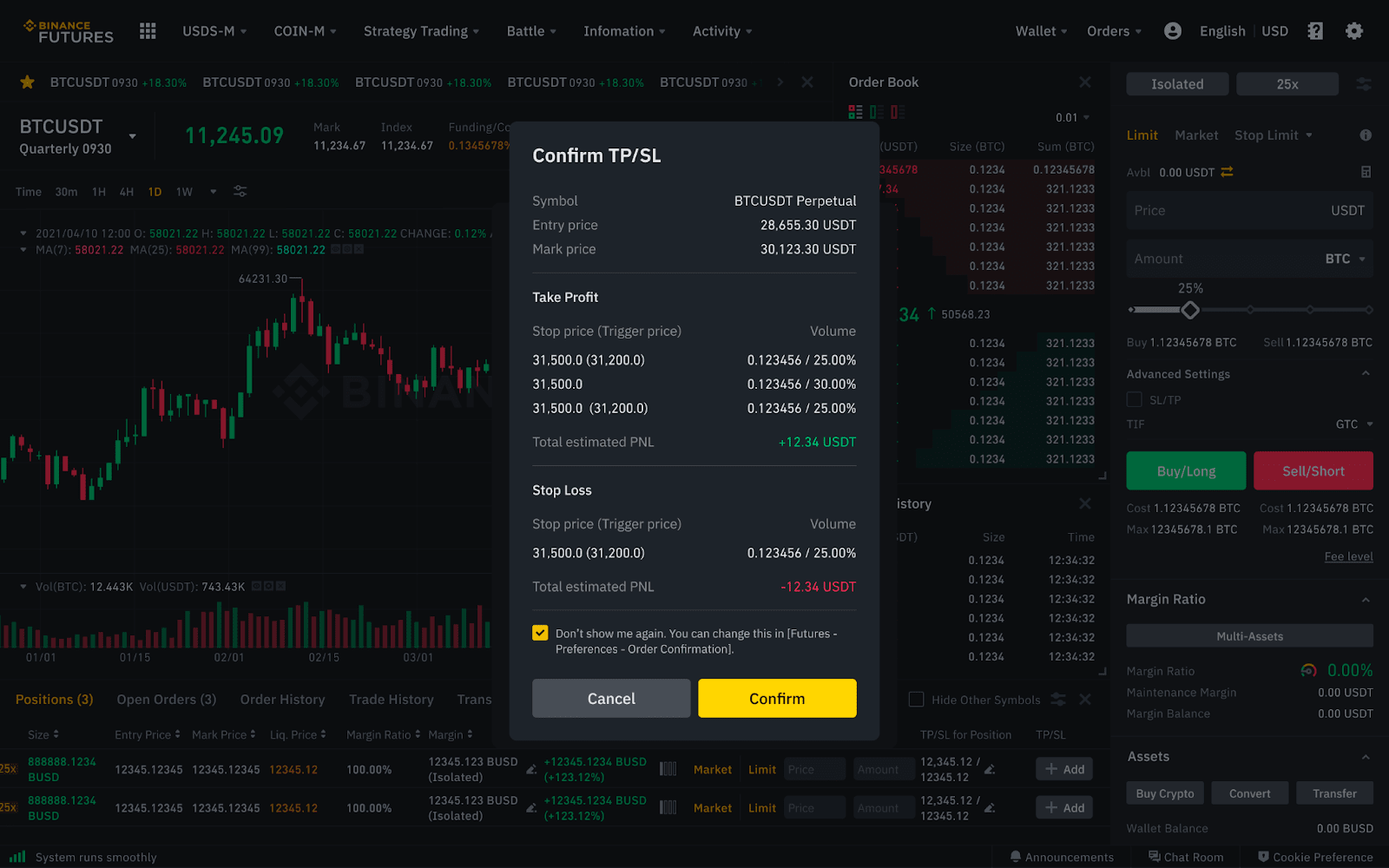
Task: Click the transfer arrows next to Avbl
Action: [1227, 172]
